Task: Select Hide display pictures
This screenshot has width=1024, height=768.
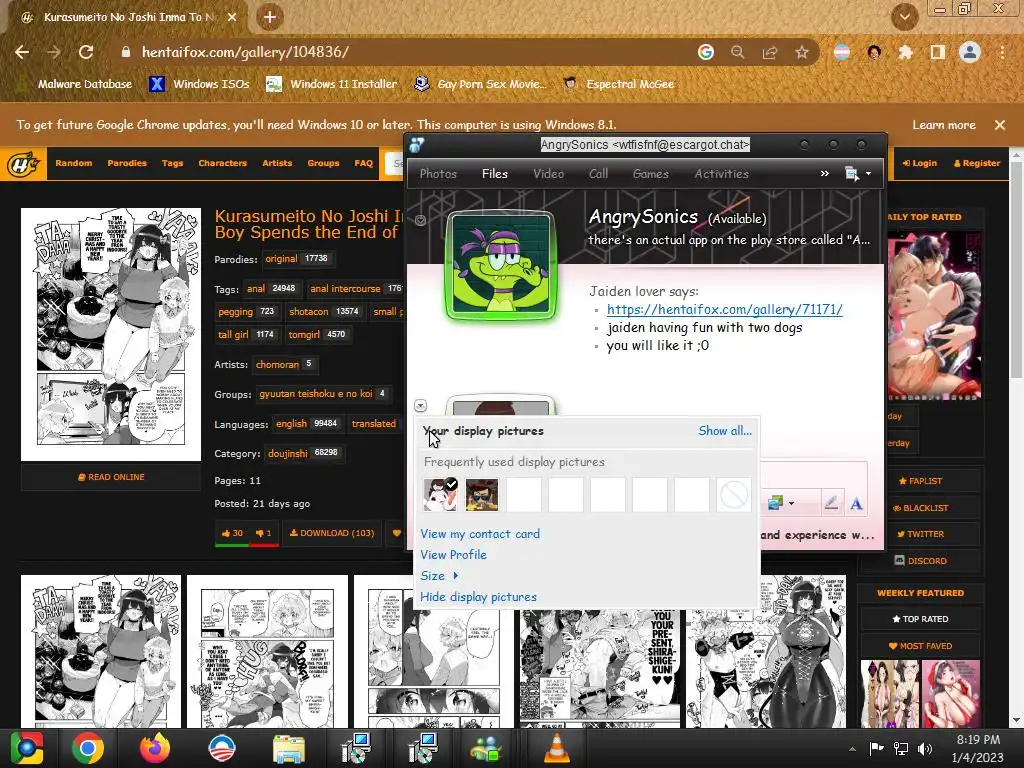Action: pos(479,597)
